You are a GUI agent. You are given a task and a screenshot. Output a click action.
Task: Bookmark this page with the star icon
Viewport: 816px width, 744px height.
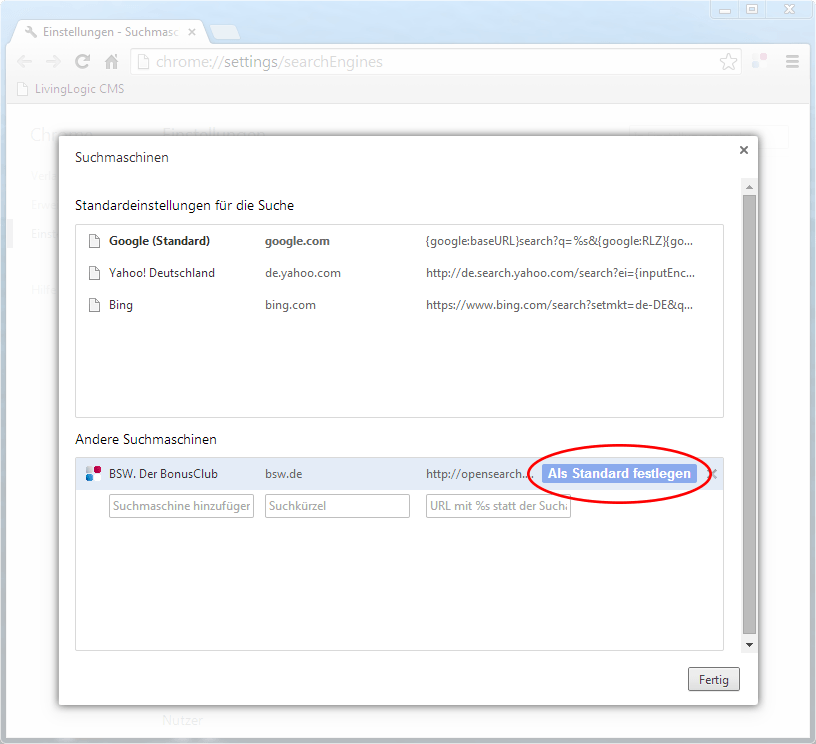pos(728,62)
